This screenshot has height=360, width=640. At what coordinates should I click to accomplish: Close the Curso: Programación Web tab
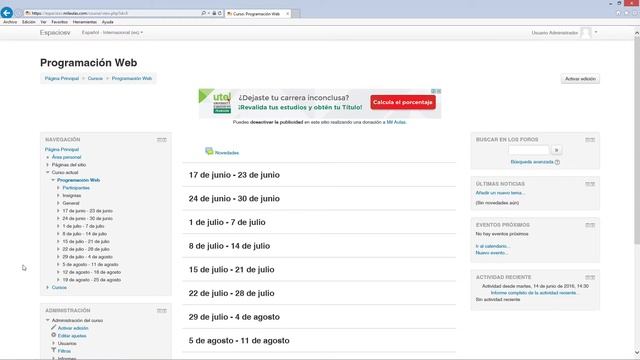[x=287, y=13]
